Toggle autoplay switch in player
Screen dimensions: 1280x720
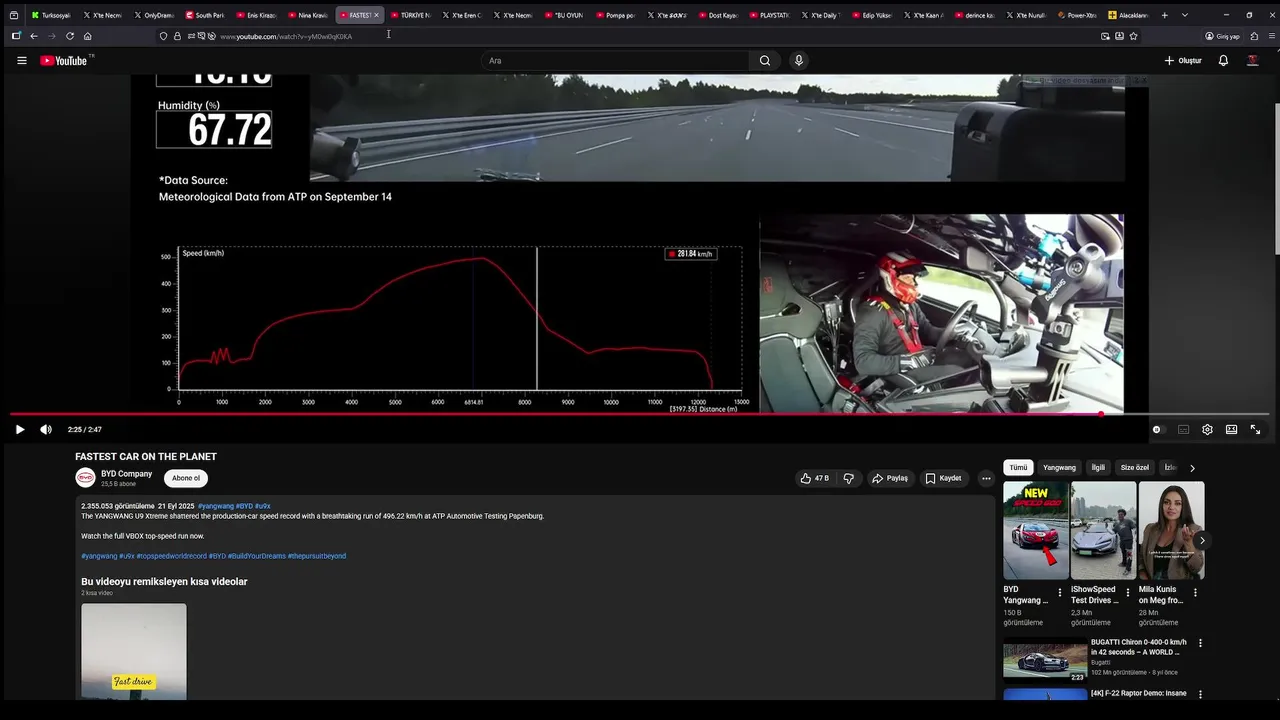pyautogui.click(x=1157, y=430)
